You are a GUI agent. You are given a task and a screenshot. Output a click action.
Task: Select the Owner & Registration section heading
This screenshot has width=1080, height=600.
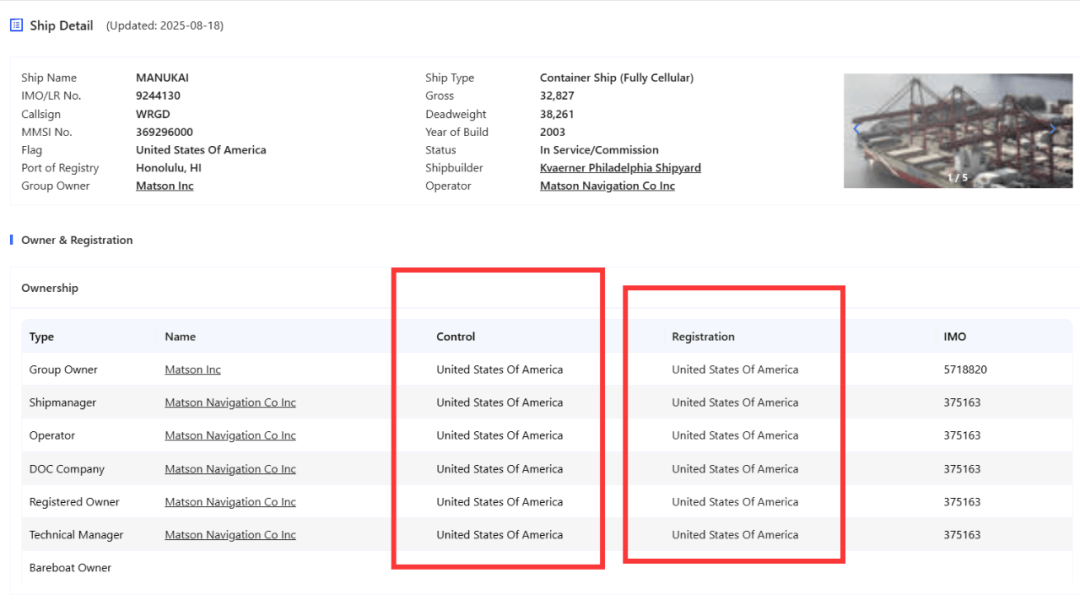(x=77, y=240)
